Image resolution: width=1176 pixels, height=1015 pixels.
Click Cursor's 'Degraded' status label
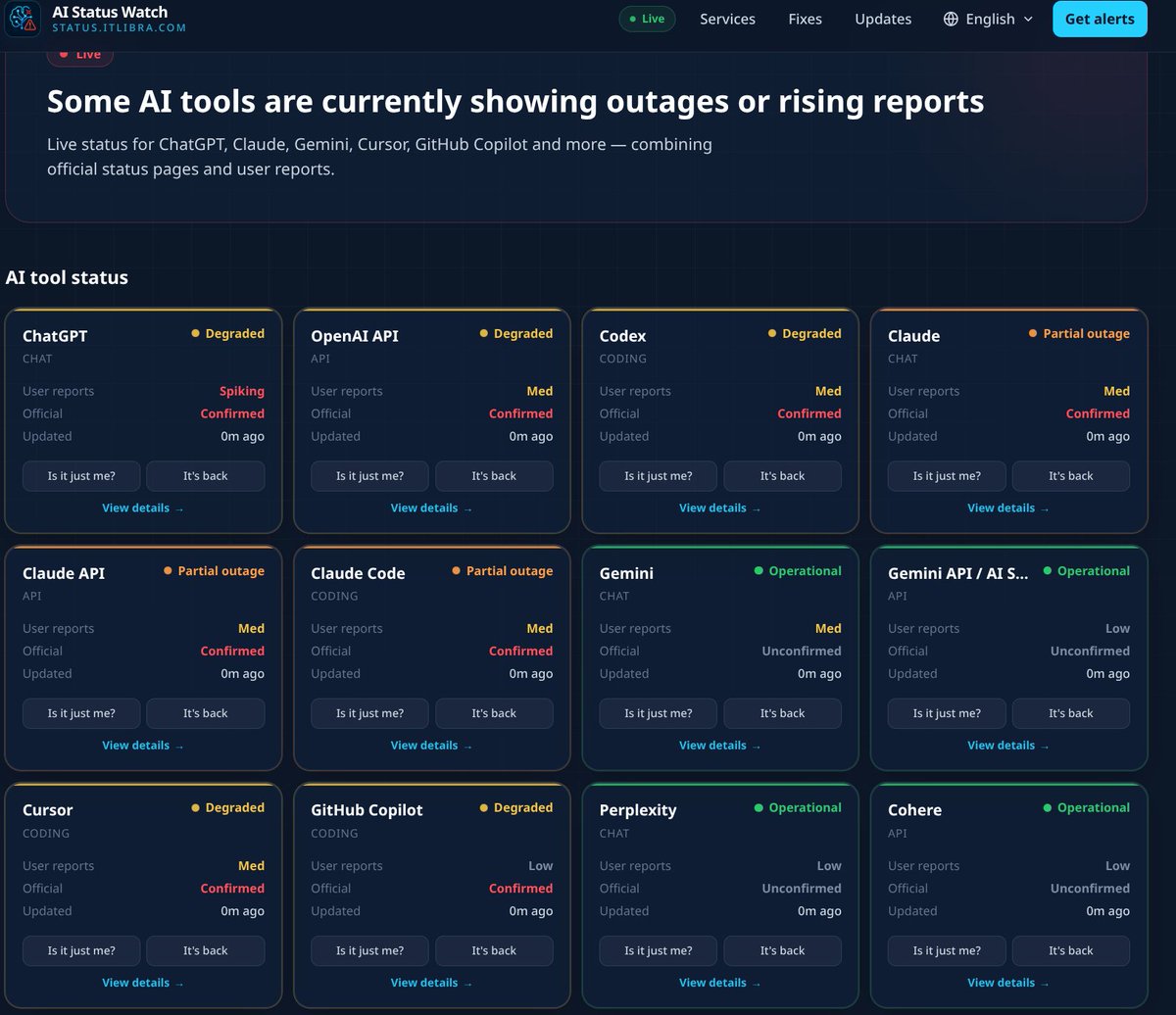click(227, 807)
